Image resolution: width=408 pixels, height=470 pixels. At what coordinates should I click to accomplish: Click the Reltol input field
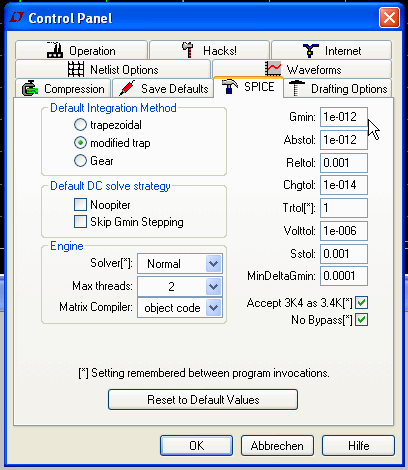pos(344,163)
